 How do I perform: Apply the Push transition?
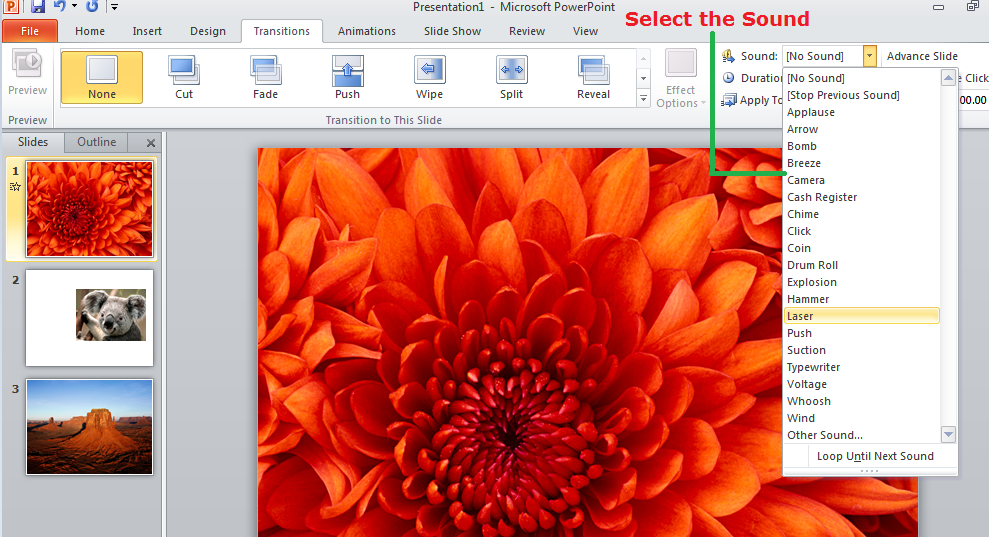pyautogui.click(x=348, y=77)
